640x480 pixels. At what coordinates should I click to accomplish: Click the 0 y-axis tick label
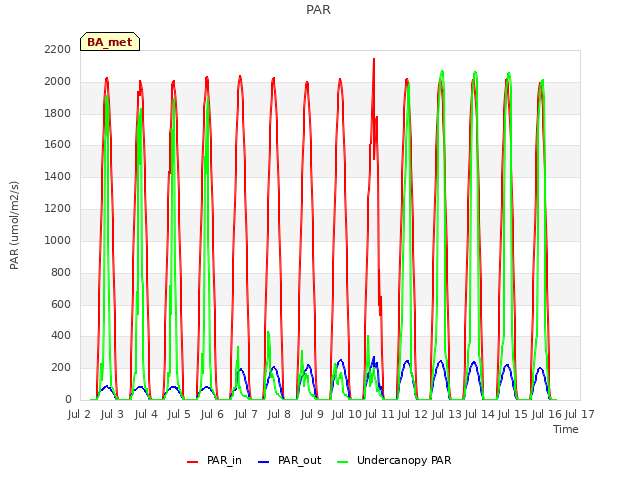68,399
